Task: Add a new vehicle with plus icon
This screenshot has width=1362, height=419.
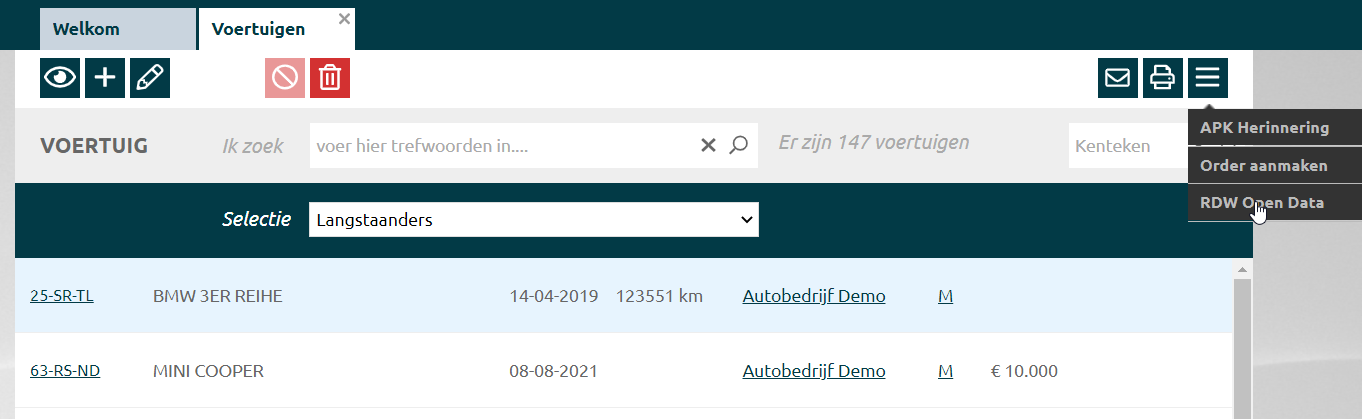Action: (105, 78)
